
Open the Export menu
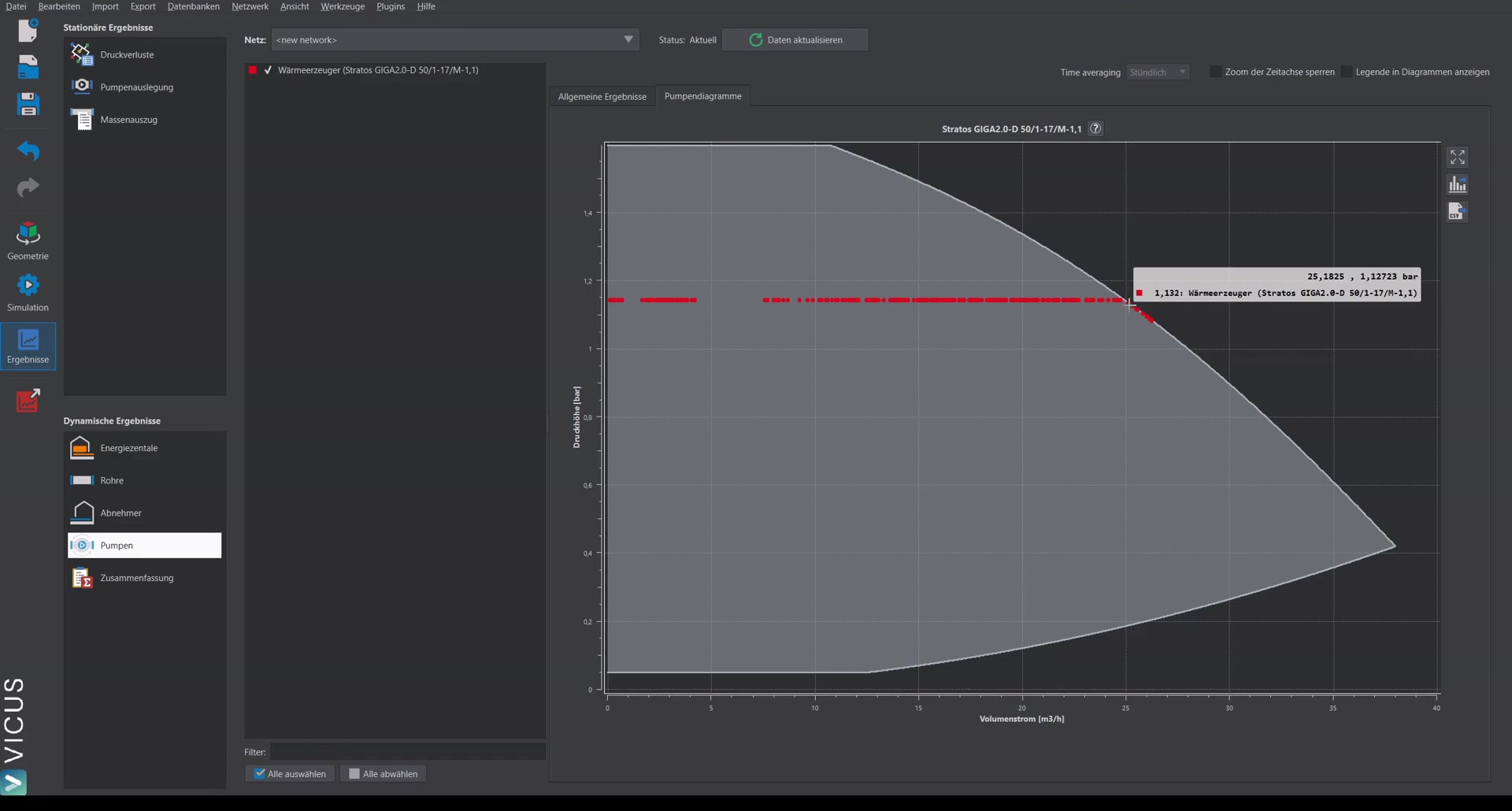[x=143, y=6]
